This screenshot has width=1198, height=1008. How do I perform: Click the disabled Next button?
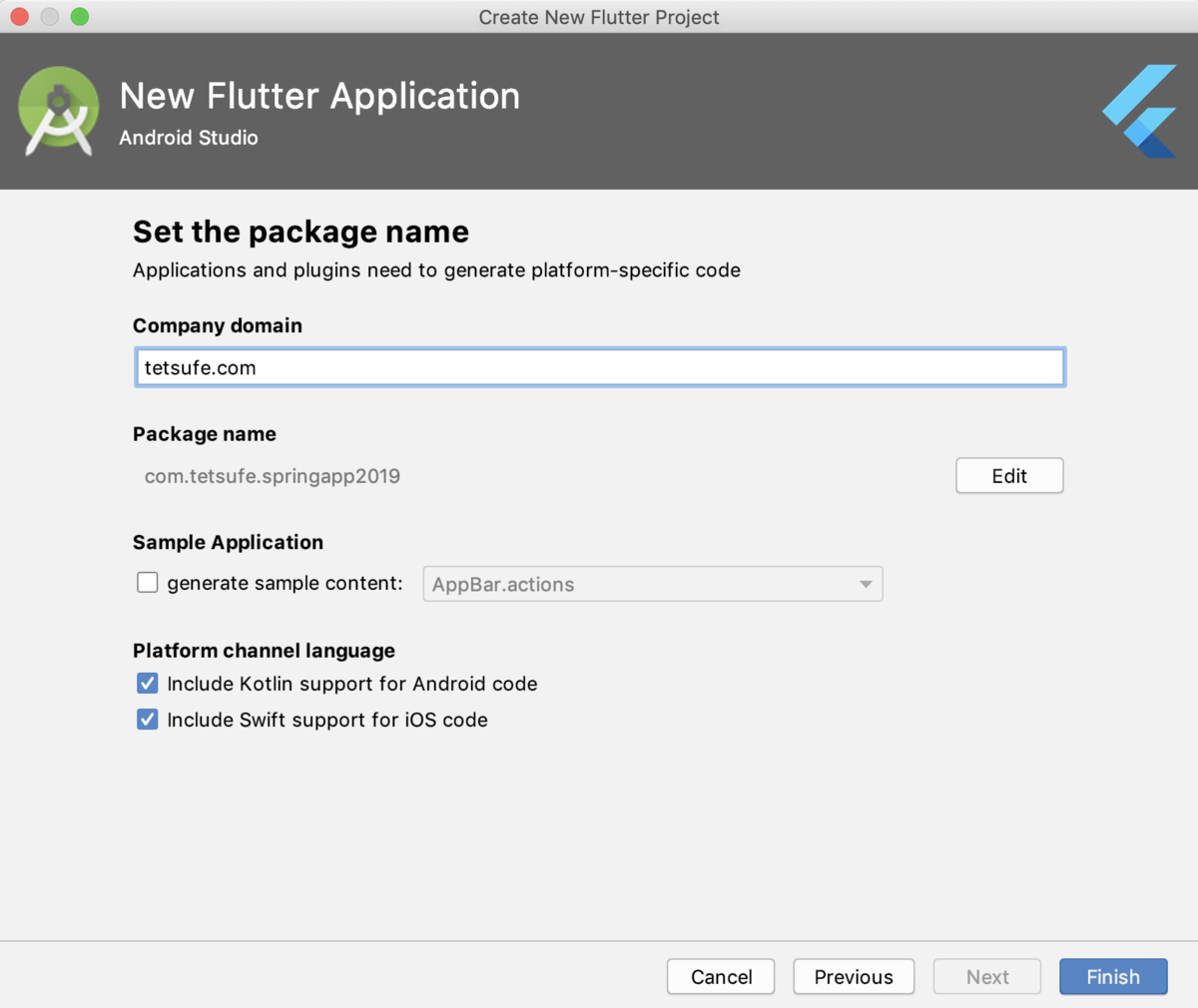987,977
